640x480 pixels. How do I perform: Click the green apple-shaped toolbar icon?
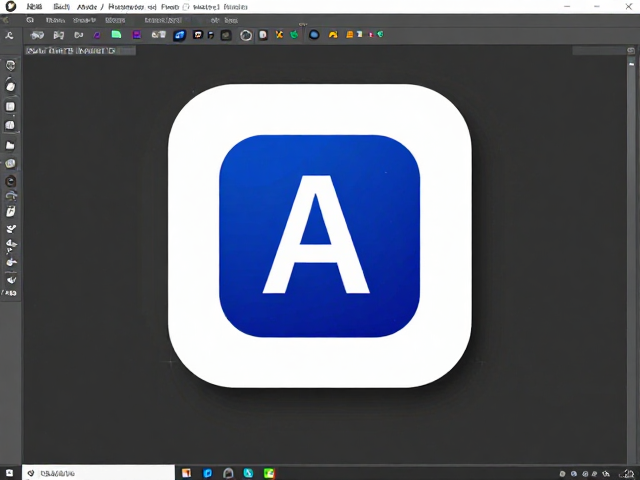coord(294,35)
